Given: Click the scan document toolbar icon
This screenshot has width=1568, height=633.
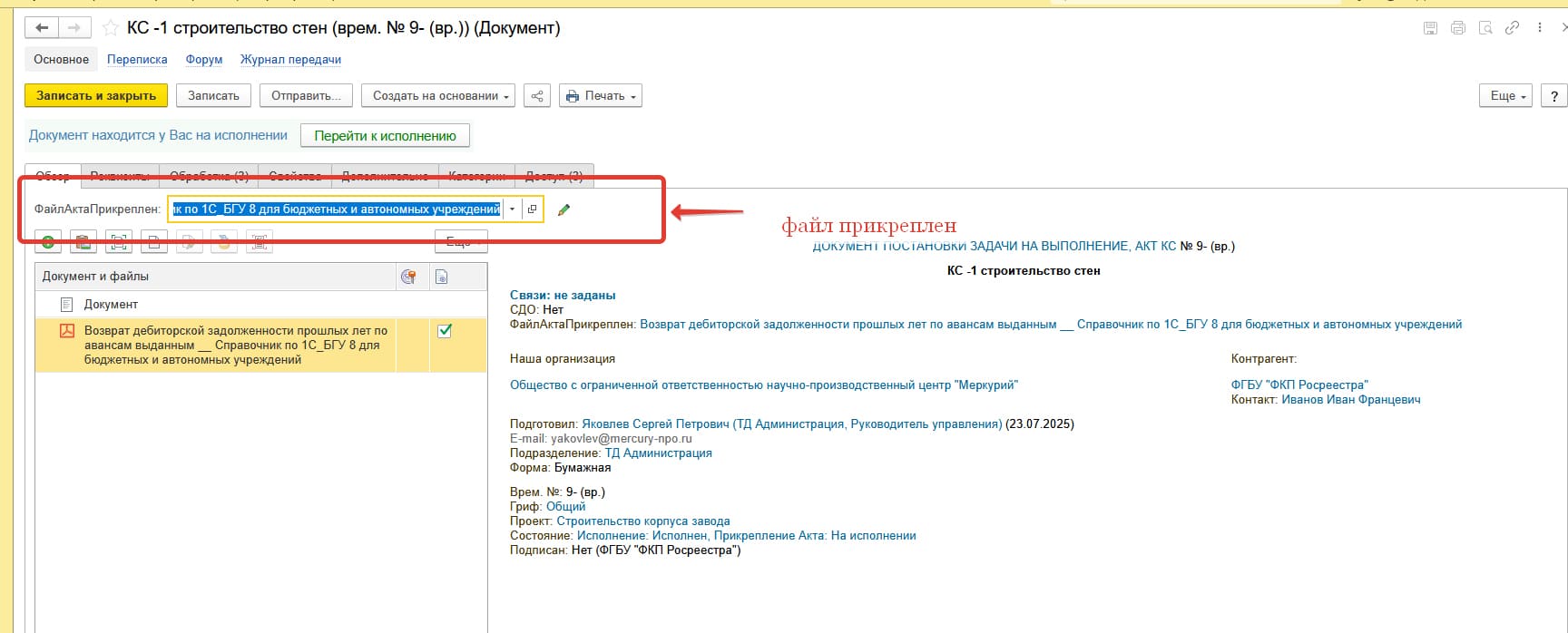Looking at the screenshot, I should (118, 242).
